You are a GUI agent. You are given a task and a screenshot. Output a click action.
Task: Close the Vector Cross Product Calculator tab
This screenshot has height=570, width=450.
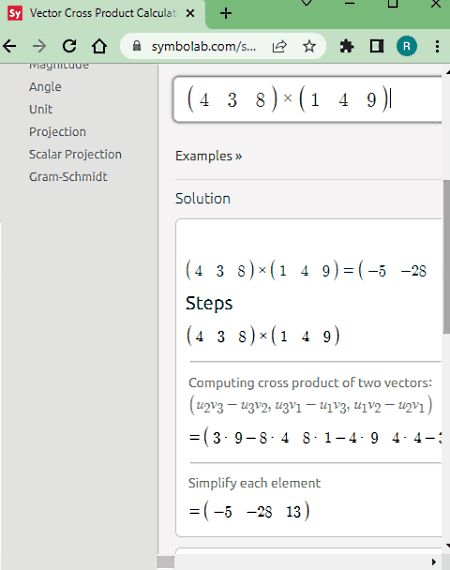[190, 13]
